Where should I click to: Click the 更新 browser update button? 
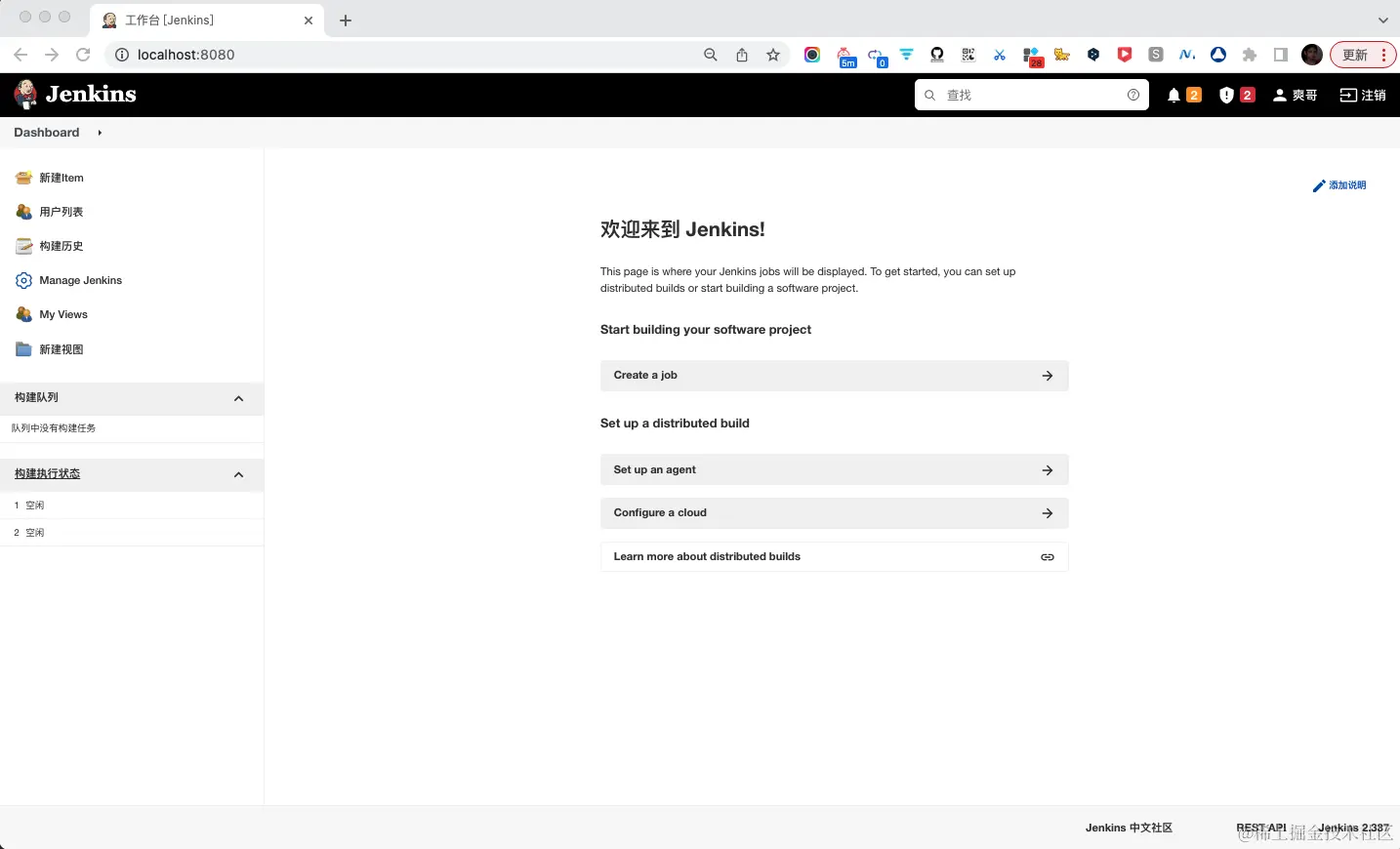coord(1364,55)
